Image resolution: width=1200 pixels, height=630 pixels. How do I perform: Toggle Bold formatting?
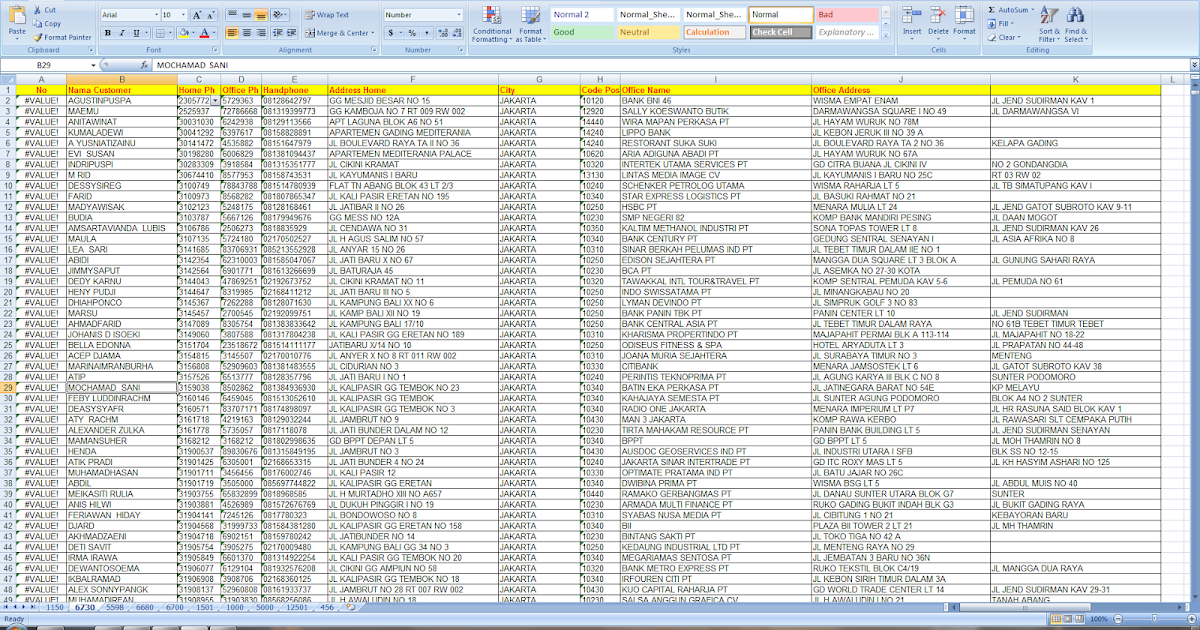click(x=107, y=33)
